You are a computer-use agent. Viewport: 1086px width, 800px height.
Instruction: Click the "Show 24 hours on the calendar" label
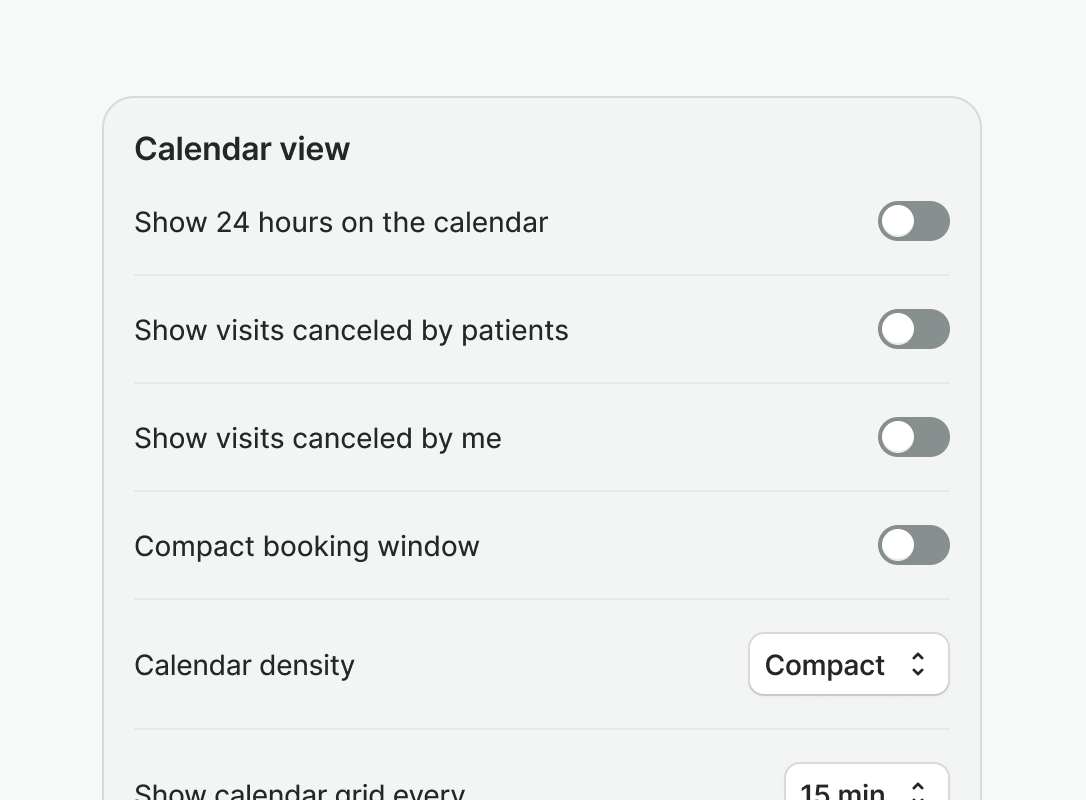[341, 222]
